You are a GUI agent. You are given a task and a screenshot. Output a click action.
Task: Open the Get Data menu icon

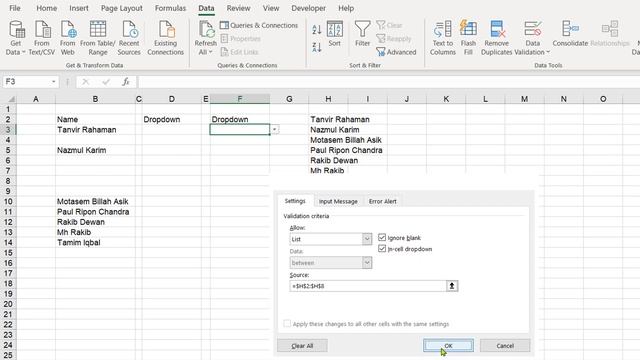[16, 30]
